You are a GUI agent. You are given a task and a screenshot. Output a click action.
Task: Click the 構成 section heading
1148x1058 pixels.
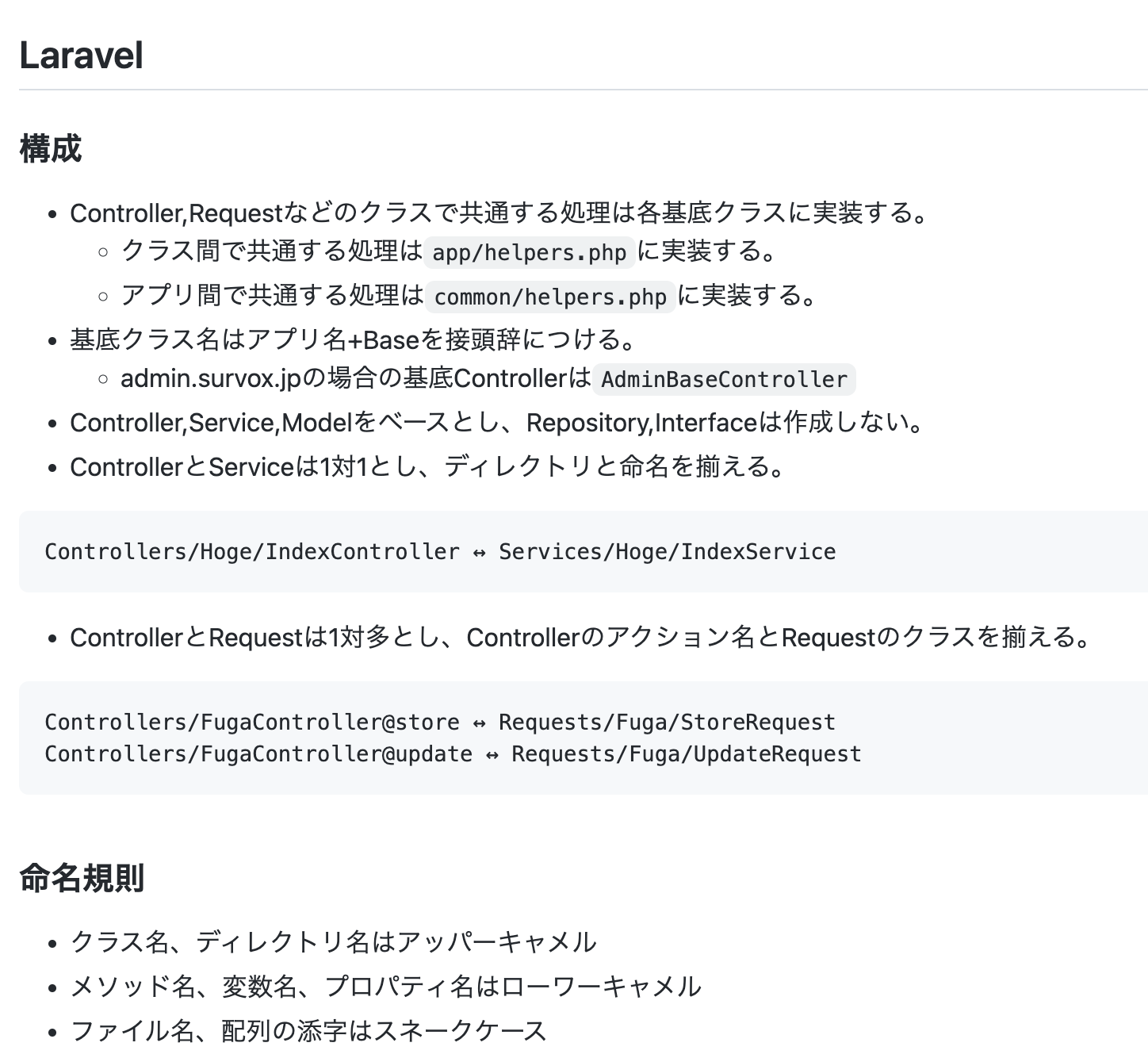pyautogui.click(x=50, y=148)
